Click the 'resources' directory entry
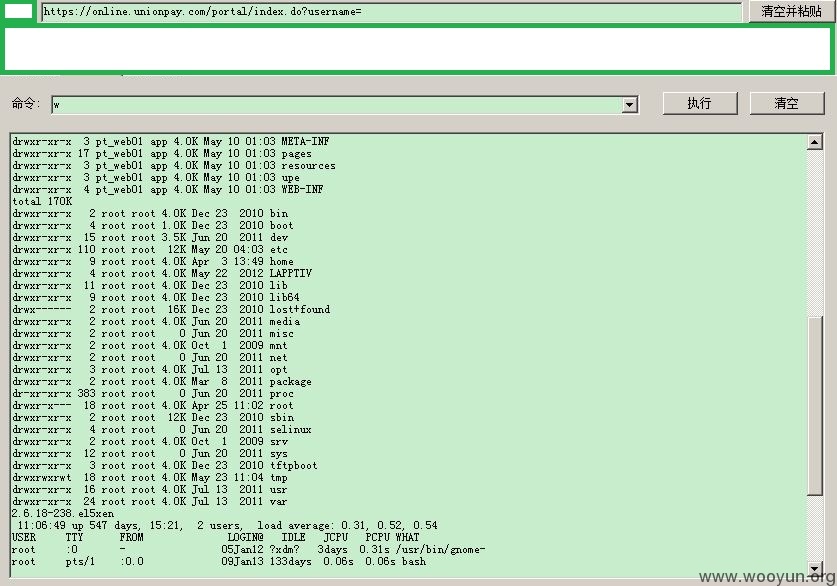The width and height of the screenshot is (837, 586). (x=309, y=165)
